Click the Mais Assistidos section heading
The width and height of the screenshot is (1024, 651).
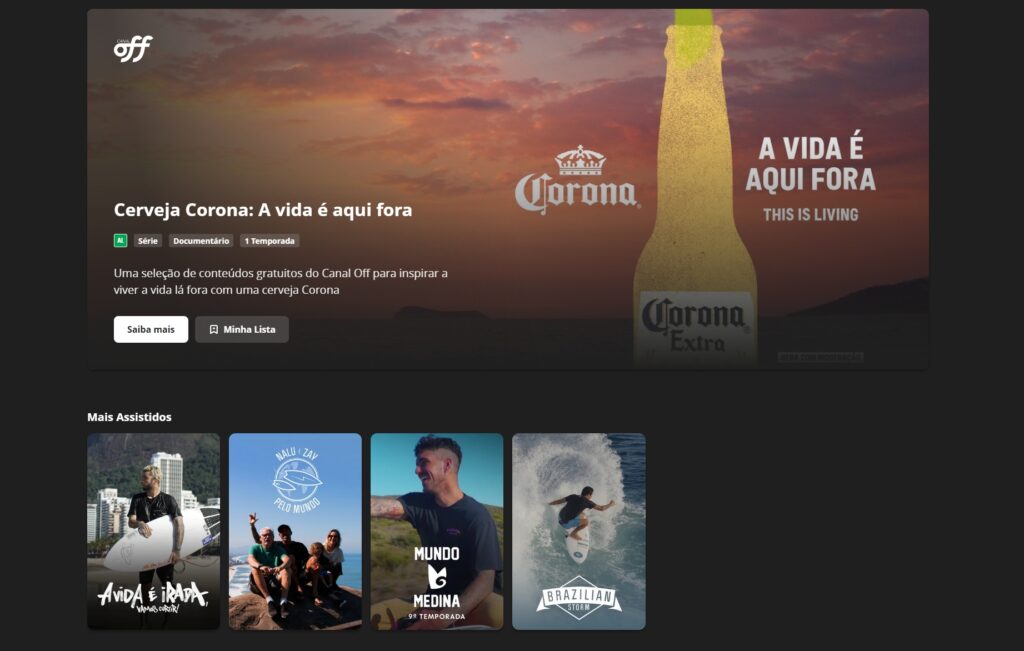(x=129, y=417)
